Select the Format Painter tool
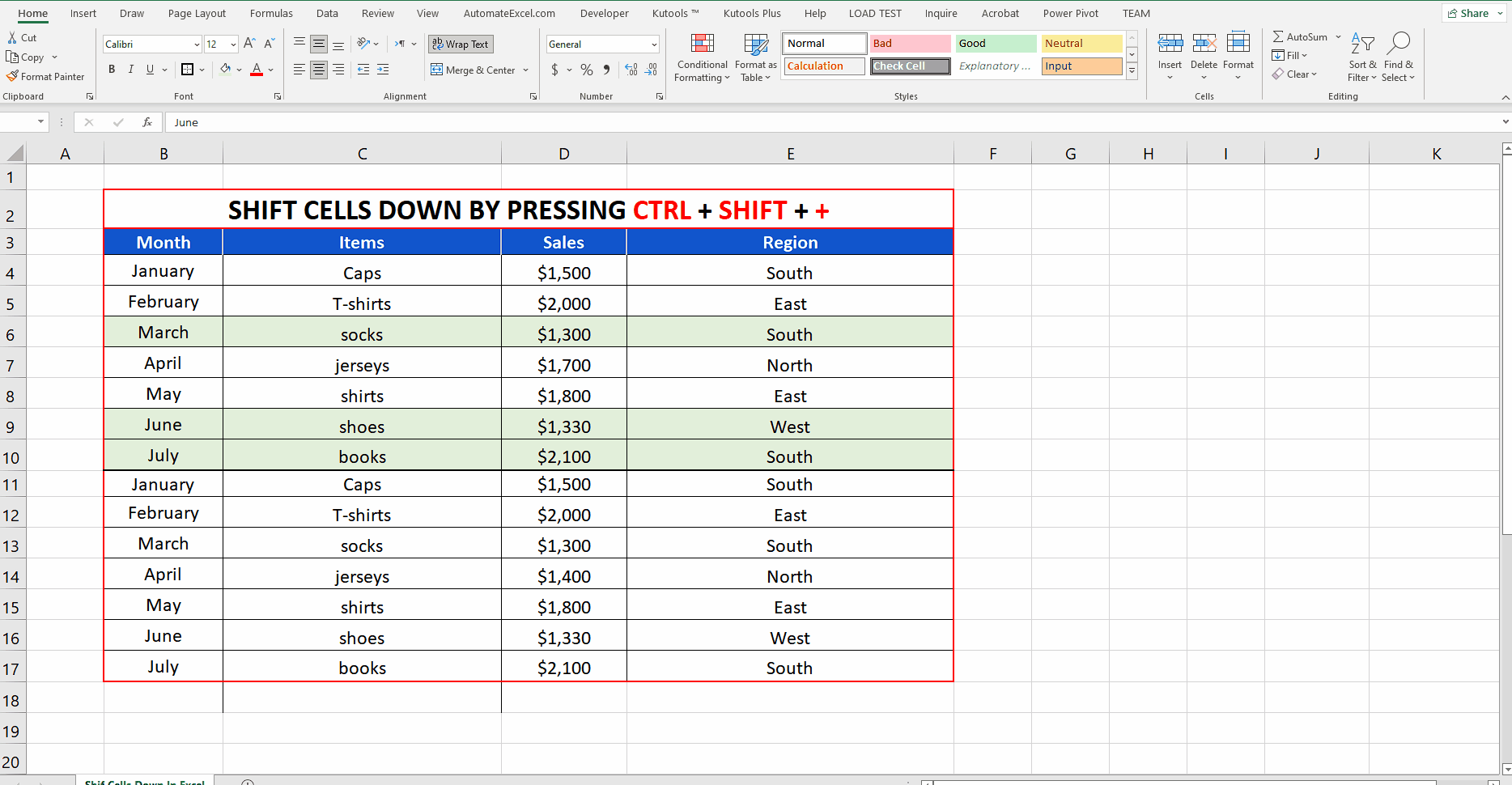The width and height of the screenshot is (1512, 785). click(x=46, y=76)
